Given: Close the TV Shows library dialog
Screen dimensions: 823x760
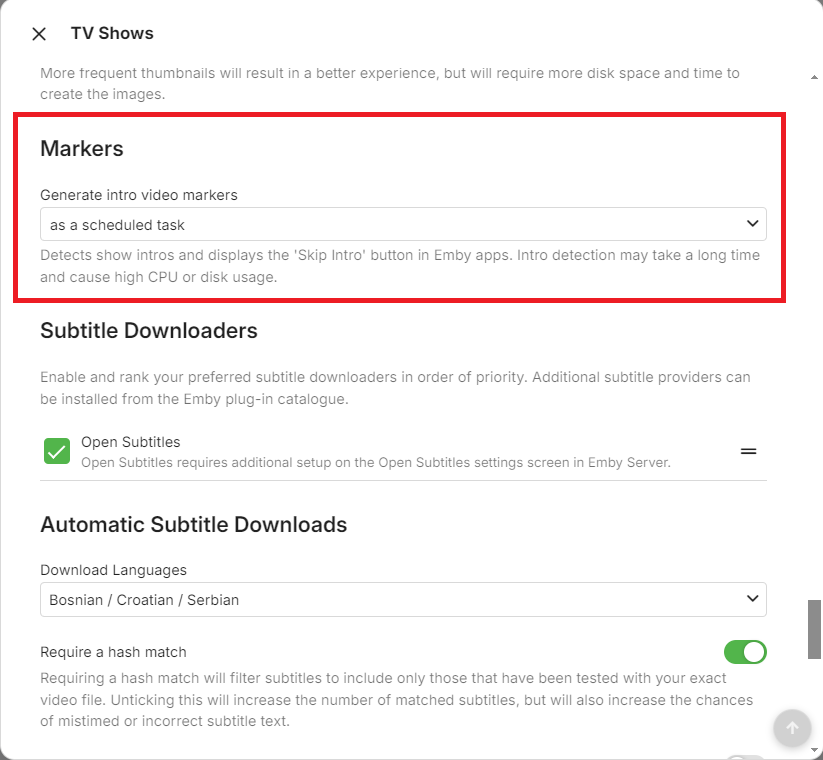Looking at the screenshot, I should pyautogui.click(x=39, y=34).
